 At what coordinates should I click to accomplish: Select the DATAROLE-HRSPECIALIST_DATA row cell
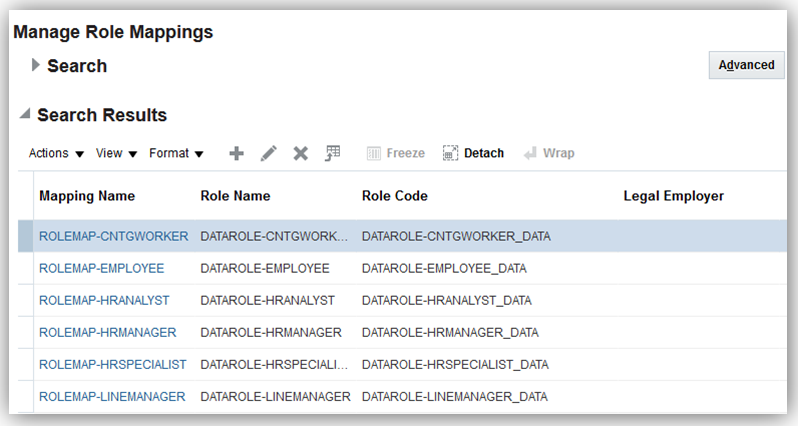(x=455, y=364)
